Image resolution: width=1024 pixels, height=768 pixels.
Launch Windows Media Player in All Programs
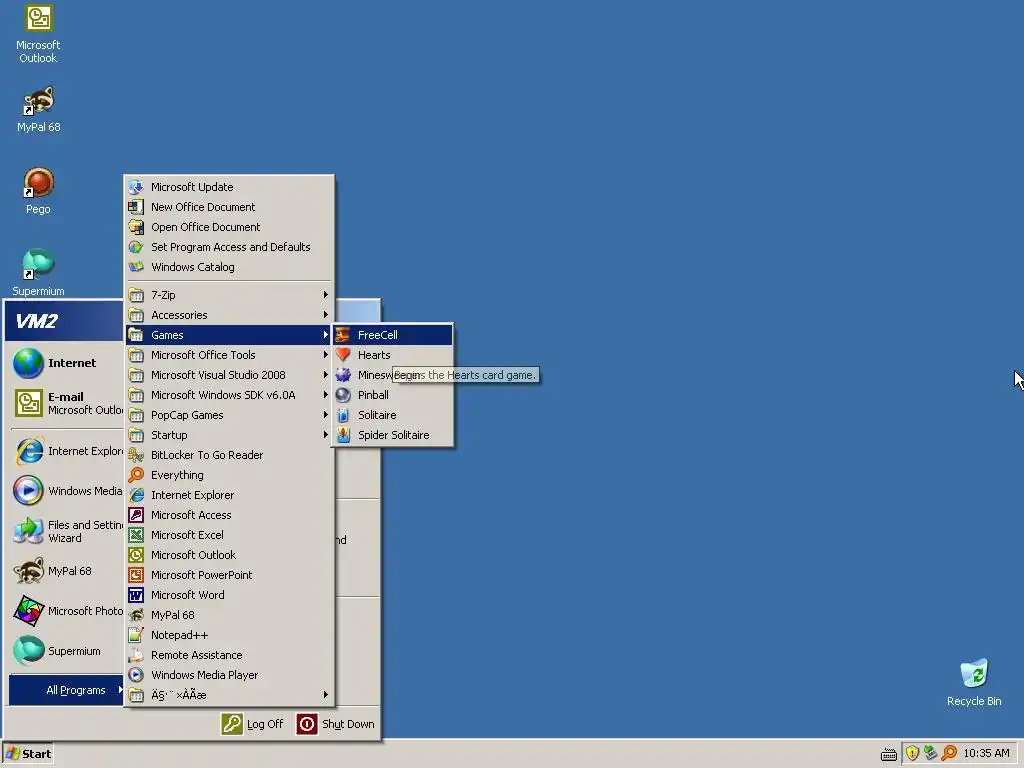[x=229, y=675]
